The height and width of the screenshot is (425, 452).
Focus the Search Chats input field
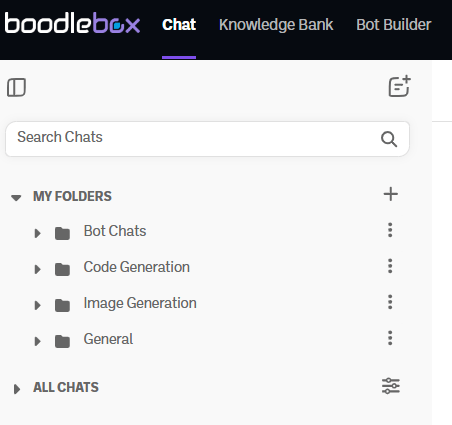207,139
